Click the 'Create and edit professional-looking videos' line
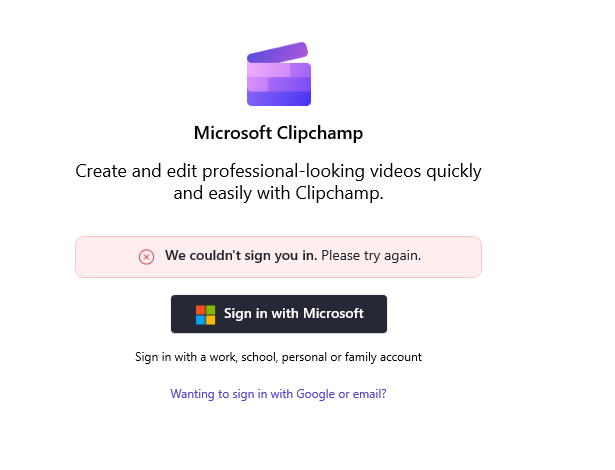615x470 pixels. [x=278, y=171]
